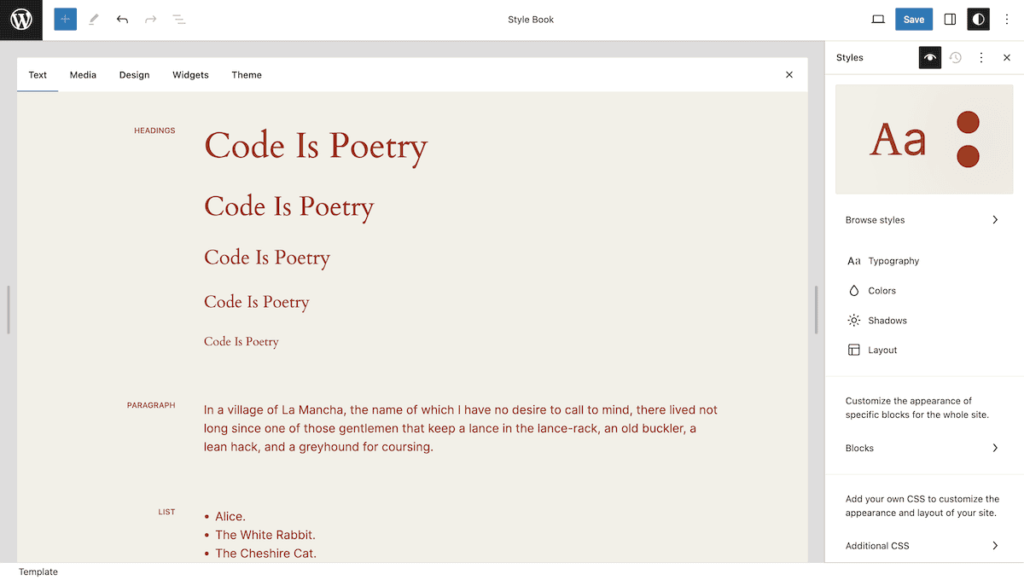
Task: Click the device preview laptop icon
Action: 878,19
